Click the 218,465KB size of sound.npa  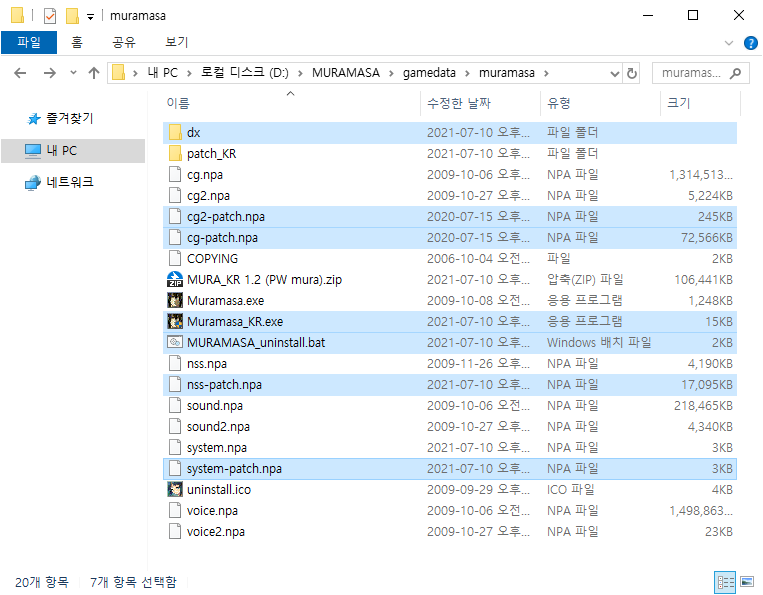[703, 405]
